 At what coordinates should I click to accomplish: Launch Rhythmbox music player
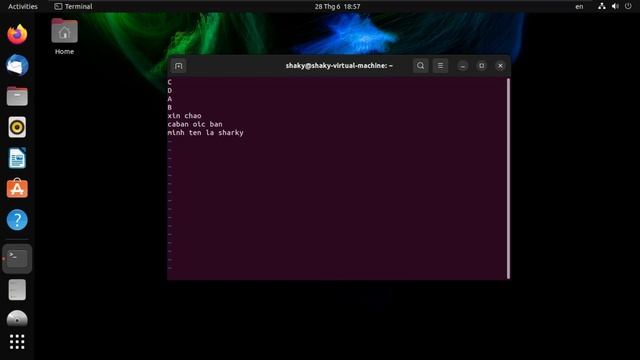pyautogui.click(x=17, y=127)
